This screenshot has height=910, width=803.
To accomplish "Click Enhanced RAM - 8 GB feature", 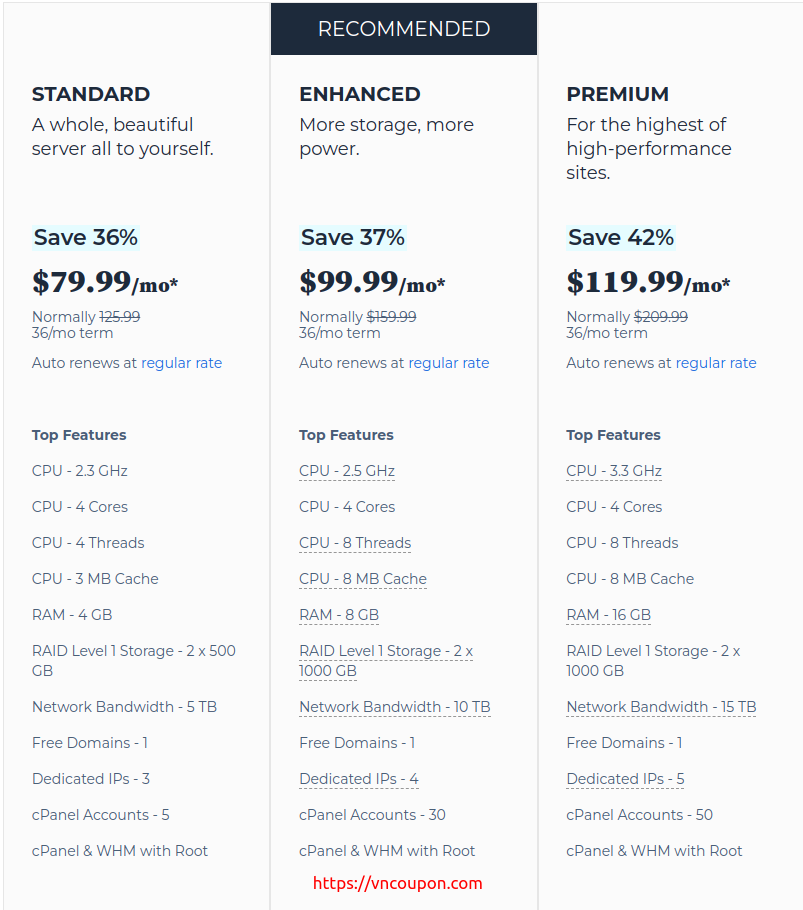I will click(339, 615).
